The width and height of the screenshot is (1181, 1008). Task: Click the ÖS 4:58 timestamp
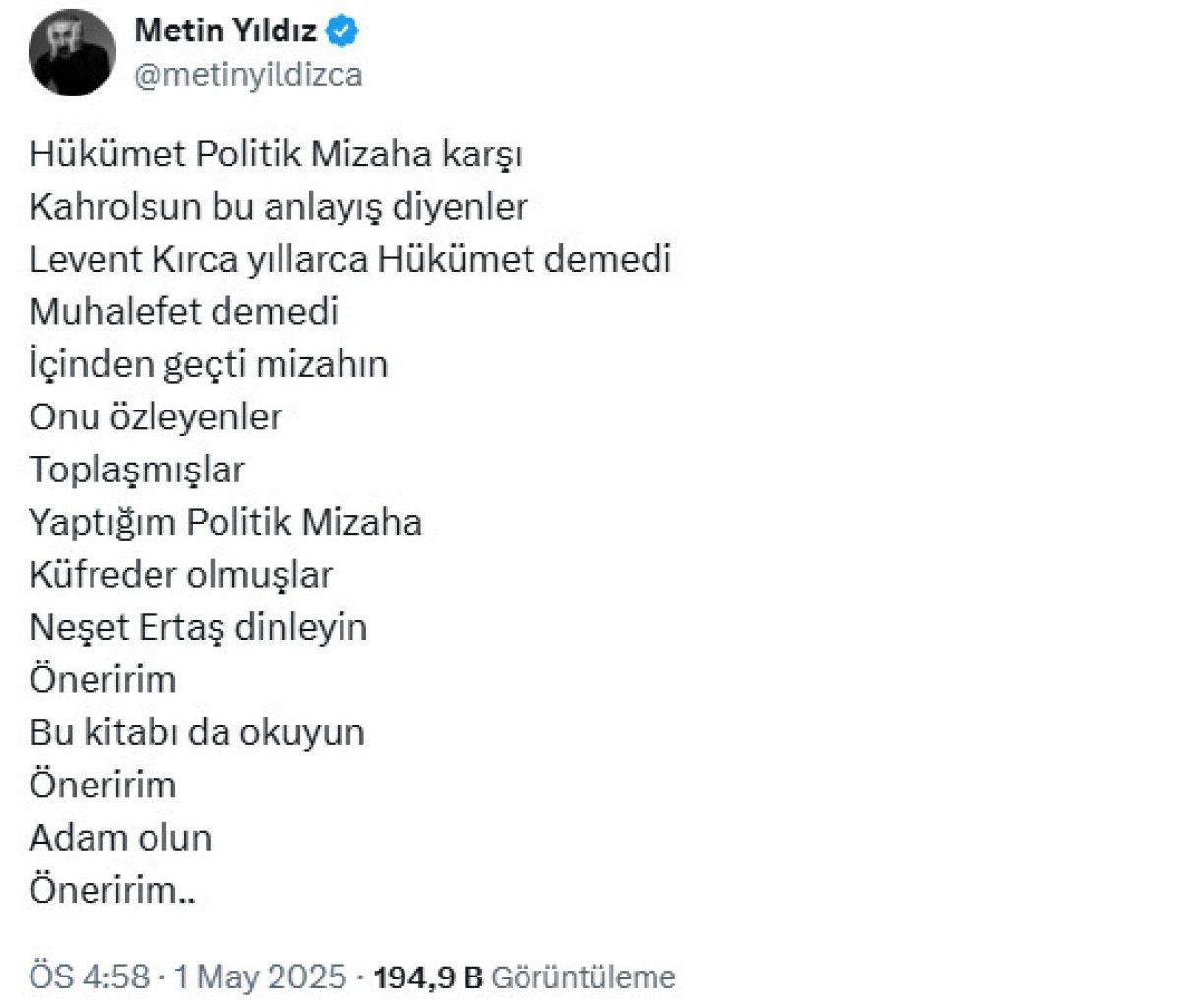coord(89,977)
